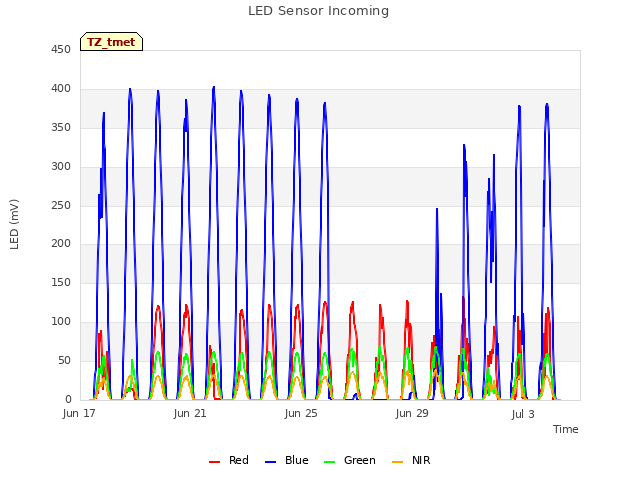
Task: Click the Jul 3 x-axis label
Action: [523, 414]
